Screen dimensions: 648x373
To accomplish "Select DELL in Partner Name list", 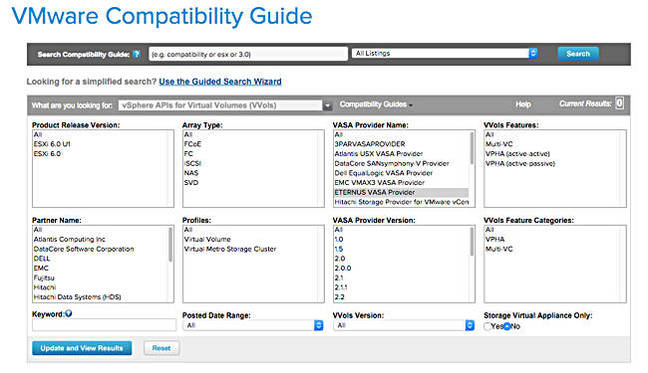I will pos(42,259).
